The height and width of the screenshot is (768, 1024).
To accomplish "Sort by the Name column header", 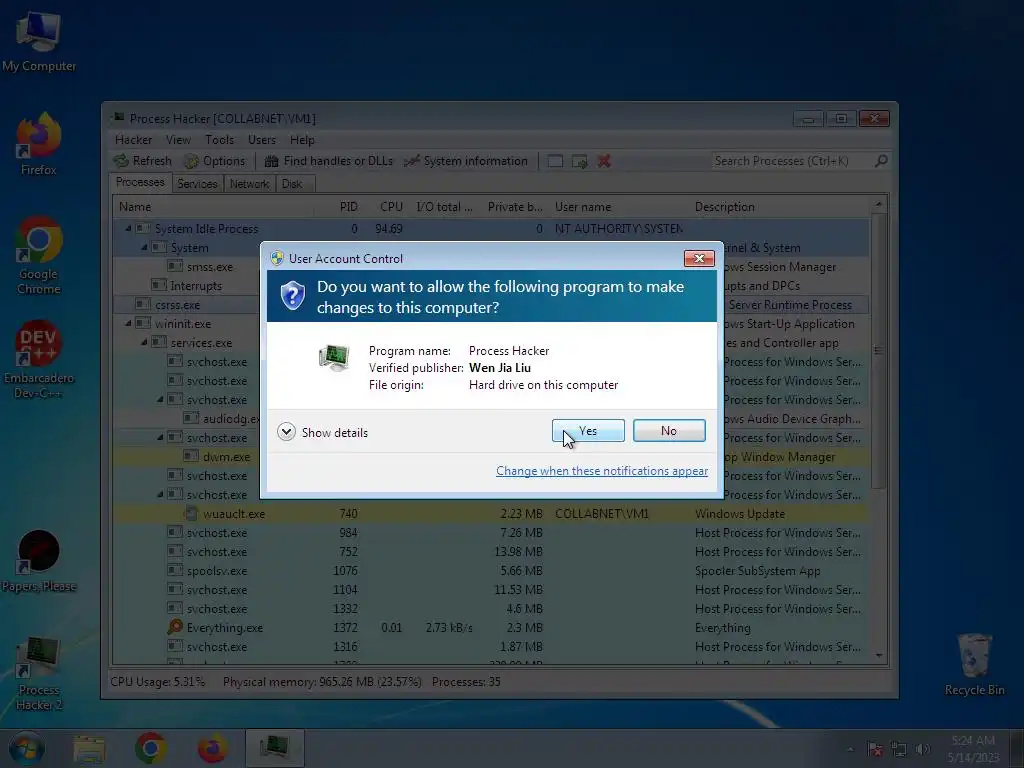I will click(214, 207).
